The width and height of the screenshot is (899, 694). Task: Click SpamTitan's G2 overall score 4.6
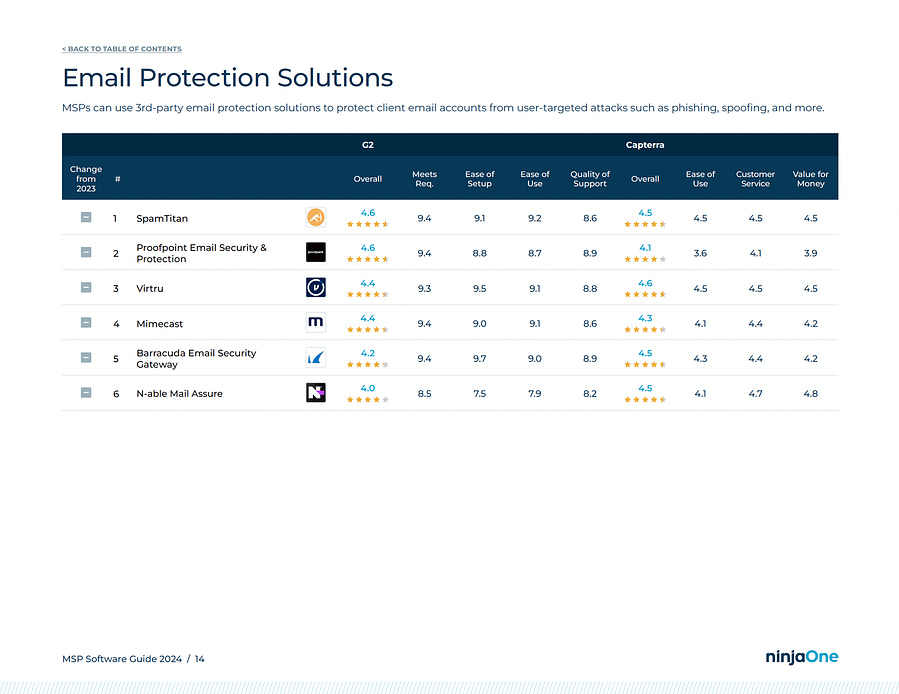click(x=368, y=213)
